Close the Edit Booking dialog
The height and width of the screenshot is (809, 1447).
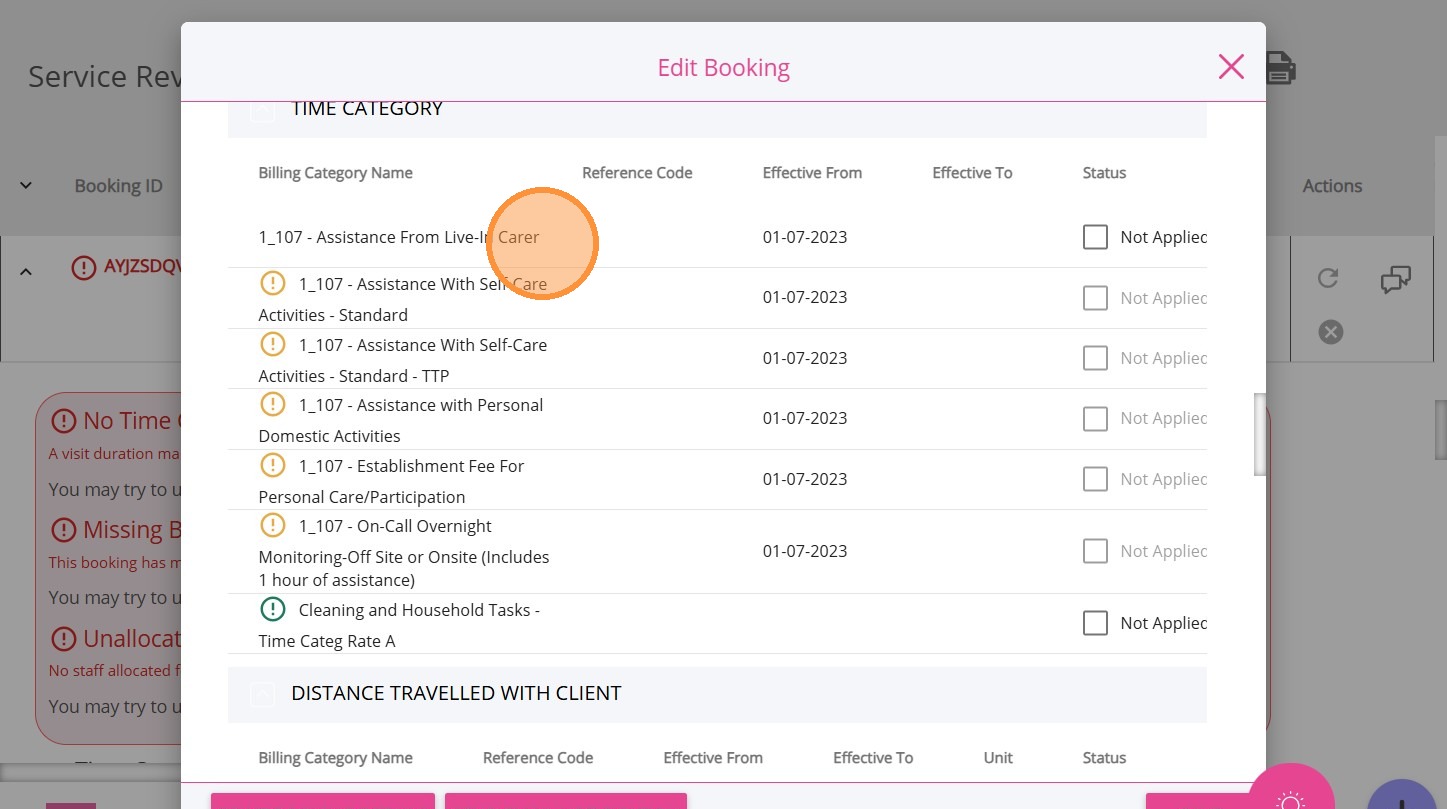(x=1231, y=67)
